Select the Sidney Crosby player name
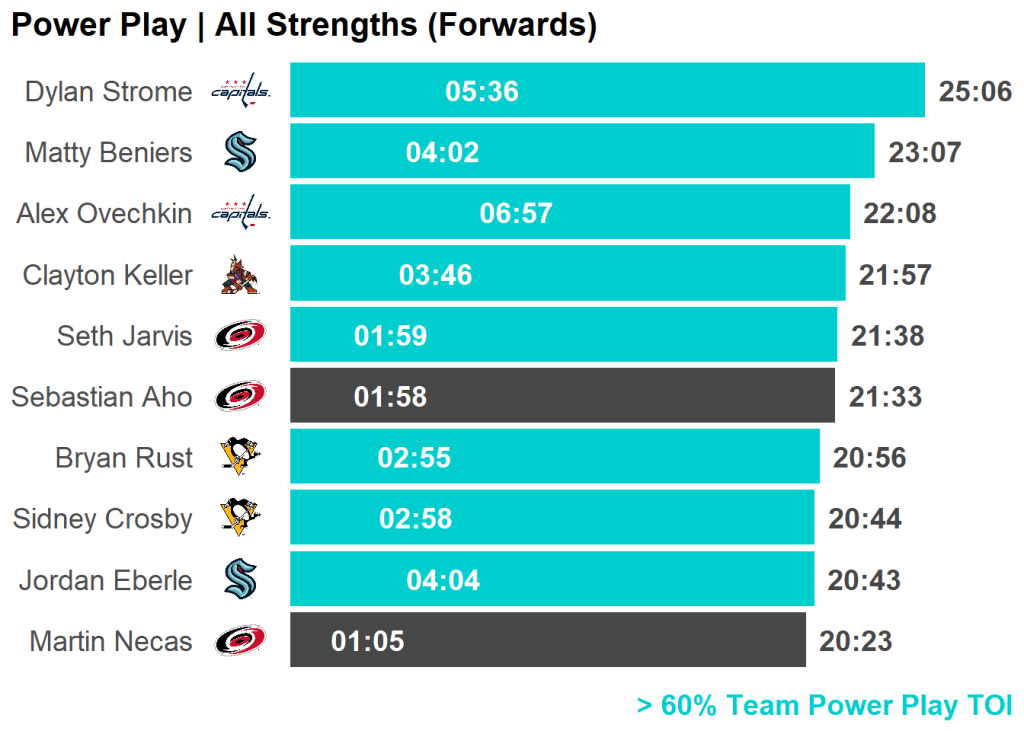1024x731 pixels. pos(102,519)
